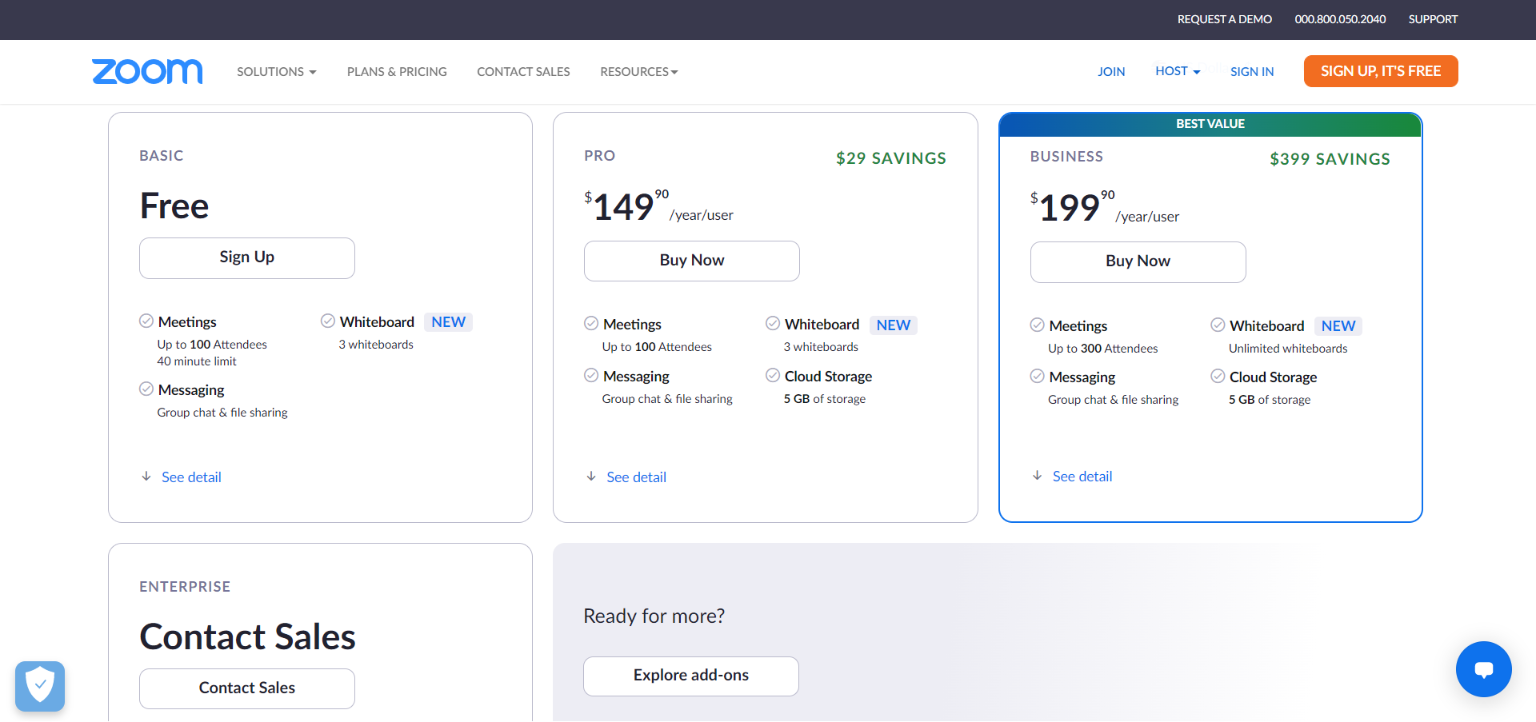Click the $399 Savings label

(x=1330, y=159)
